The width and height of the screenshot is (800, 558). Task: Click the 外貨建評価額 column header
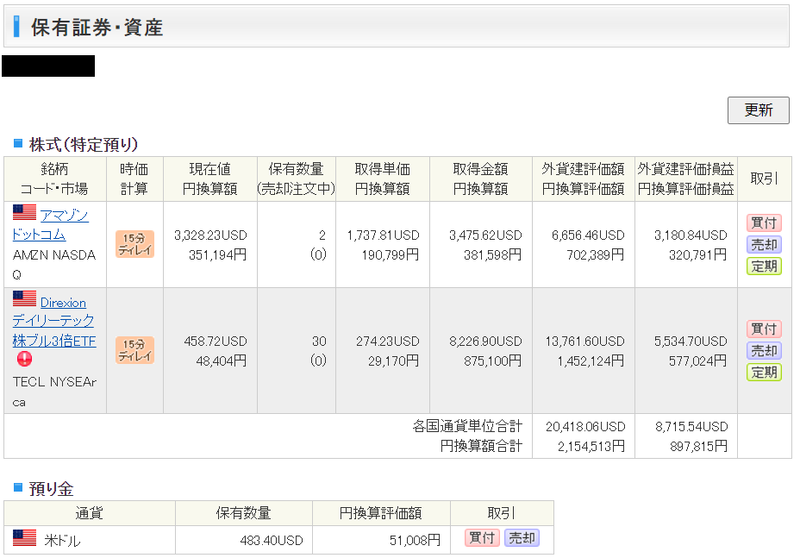click(x=583, y=179)
